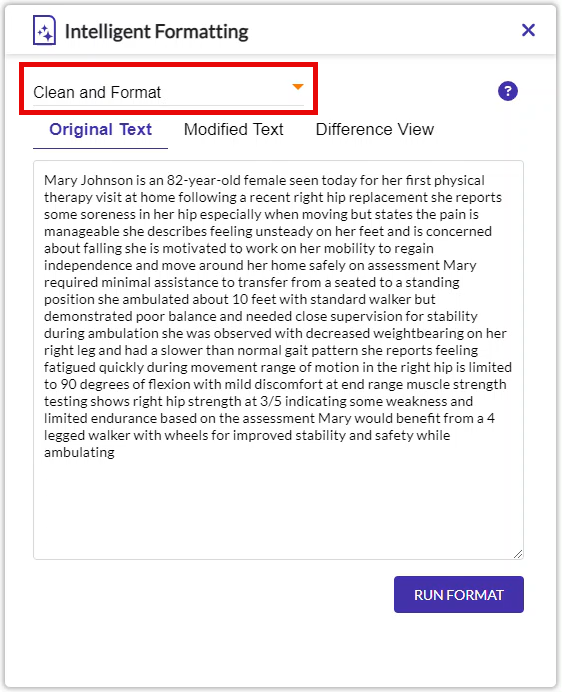Click the orange dropdown arrow
Screen dimensions: 562x692
298,86
